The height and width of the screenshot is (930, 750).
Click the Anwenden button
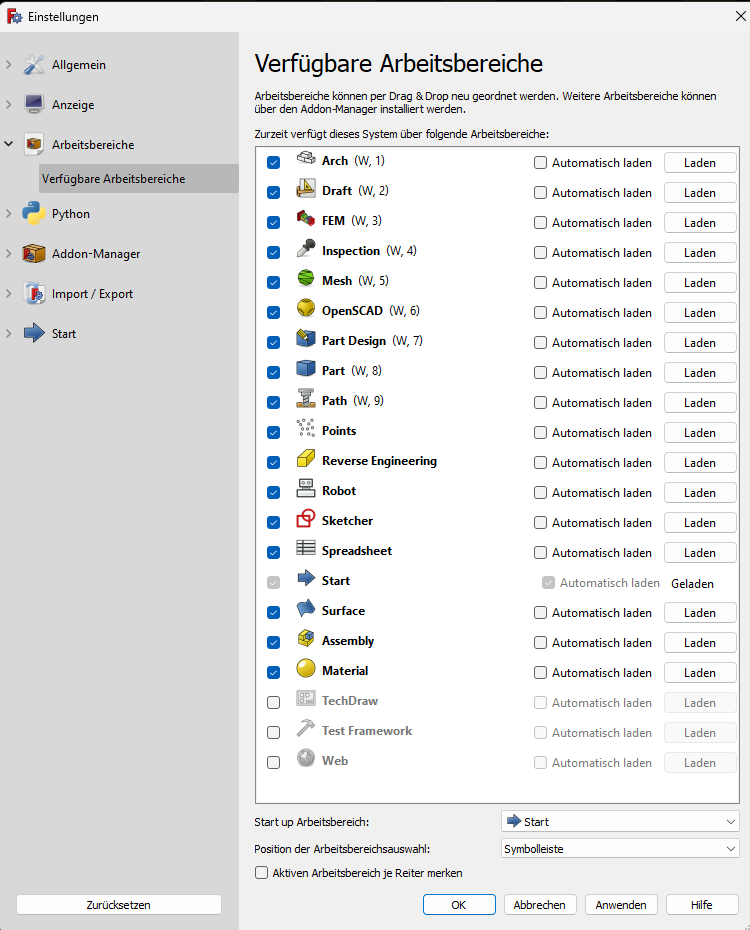coord(621,905)
